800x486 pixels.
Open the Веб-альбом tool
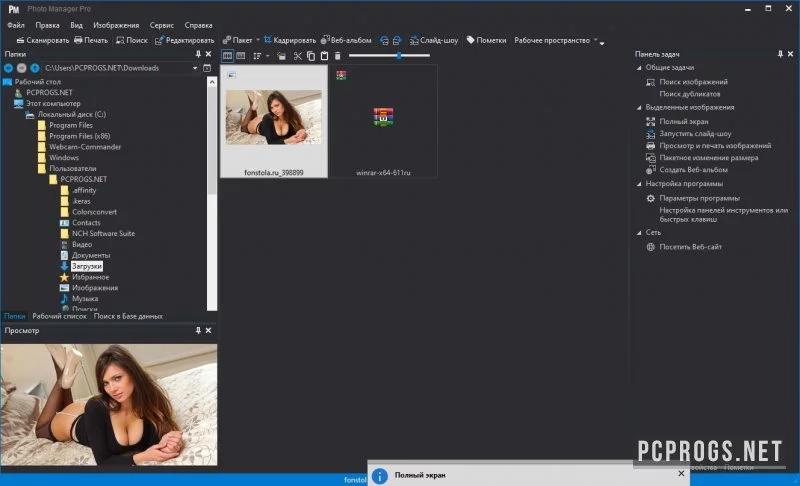coord(346,40)
